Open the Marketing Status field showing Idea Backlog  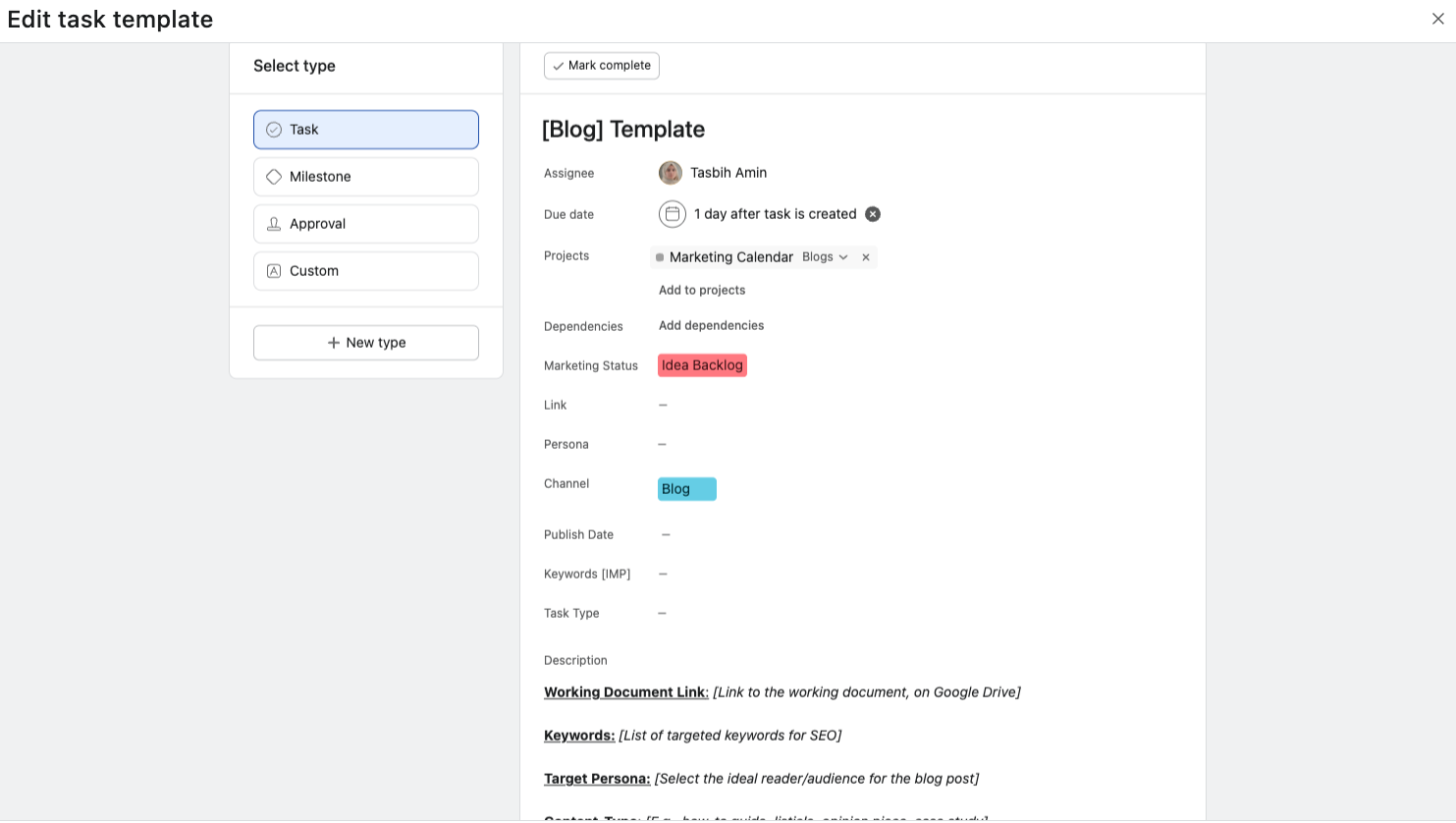click(x=702, y=364)
